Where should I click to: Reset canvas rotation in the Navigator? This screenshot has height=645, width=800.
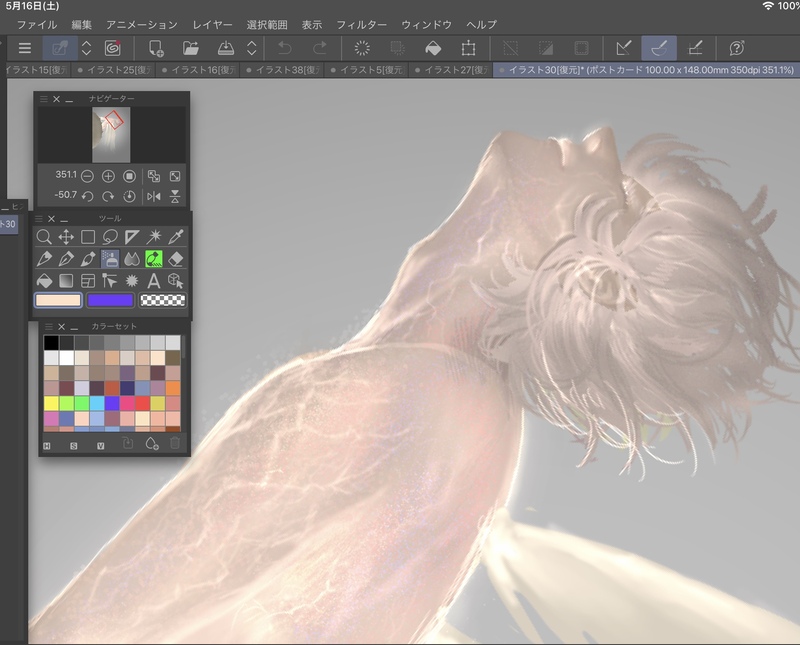click(x=129, y=196)
